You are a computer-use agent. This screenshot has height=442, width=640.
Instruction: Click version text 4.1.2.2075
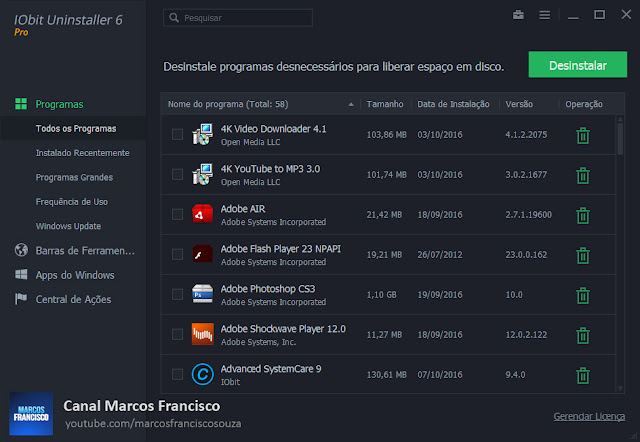click(526, 135)
